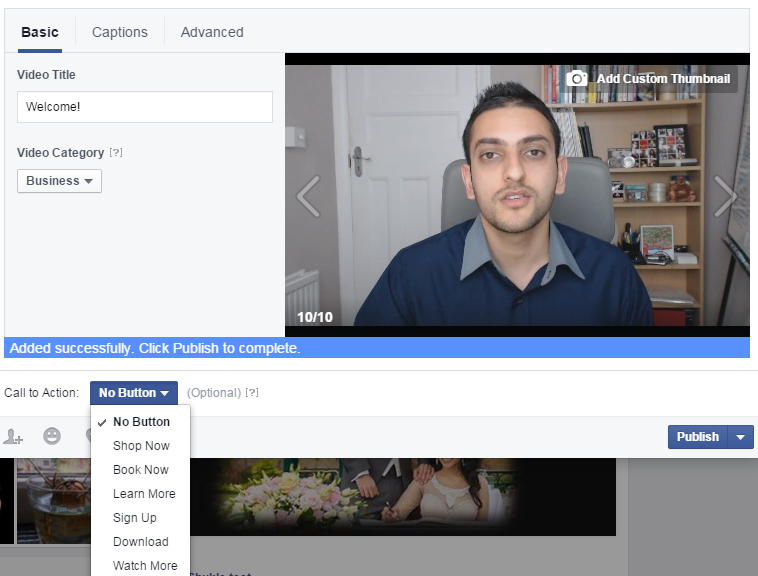The width and height of the screenshot is (758, 576).
Task: Click the Video Title input field
Action: point(145,107)
